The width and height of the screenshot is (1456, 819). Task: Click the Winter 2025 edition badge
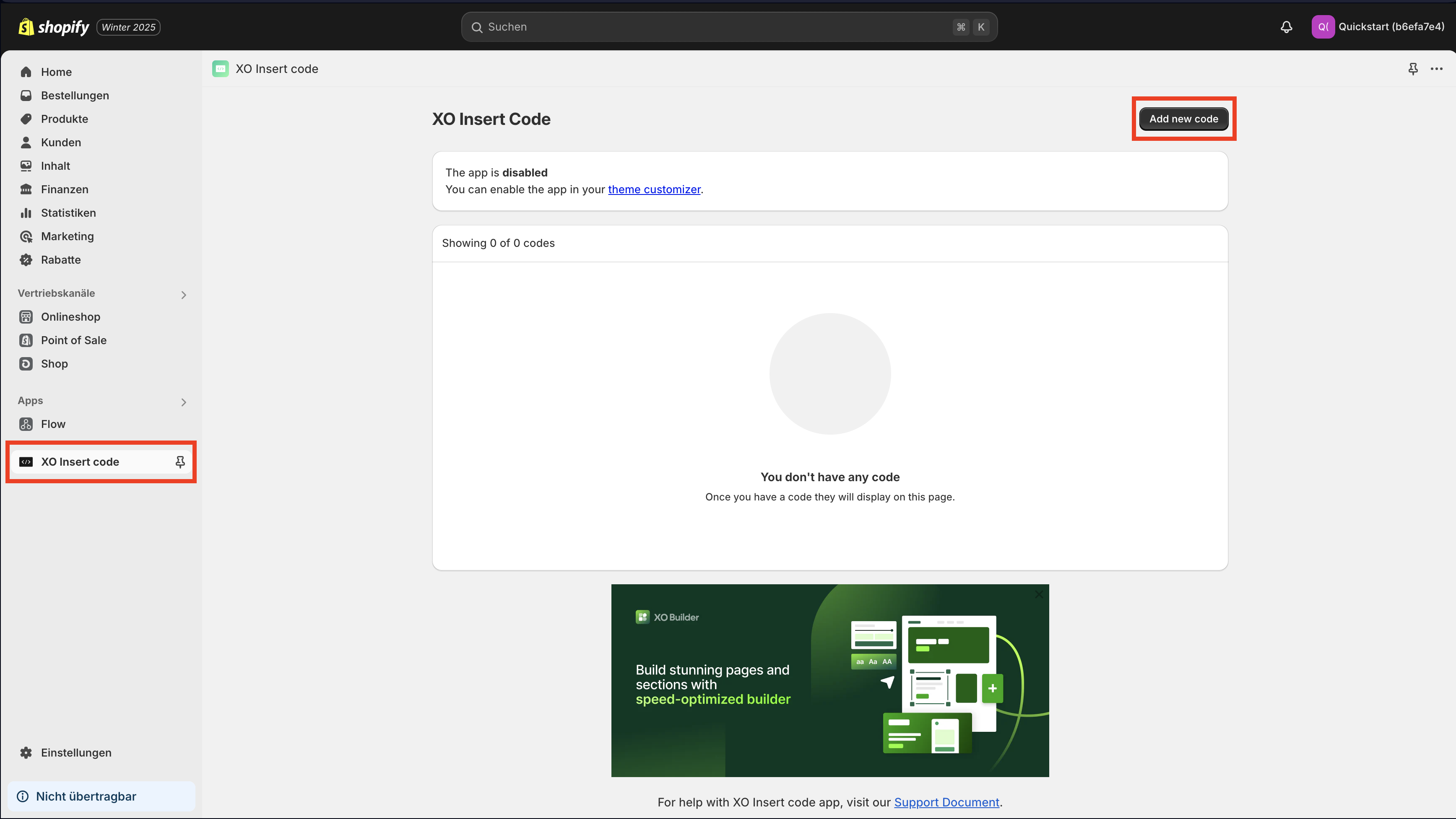128,27
